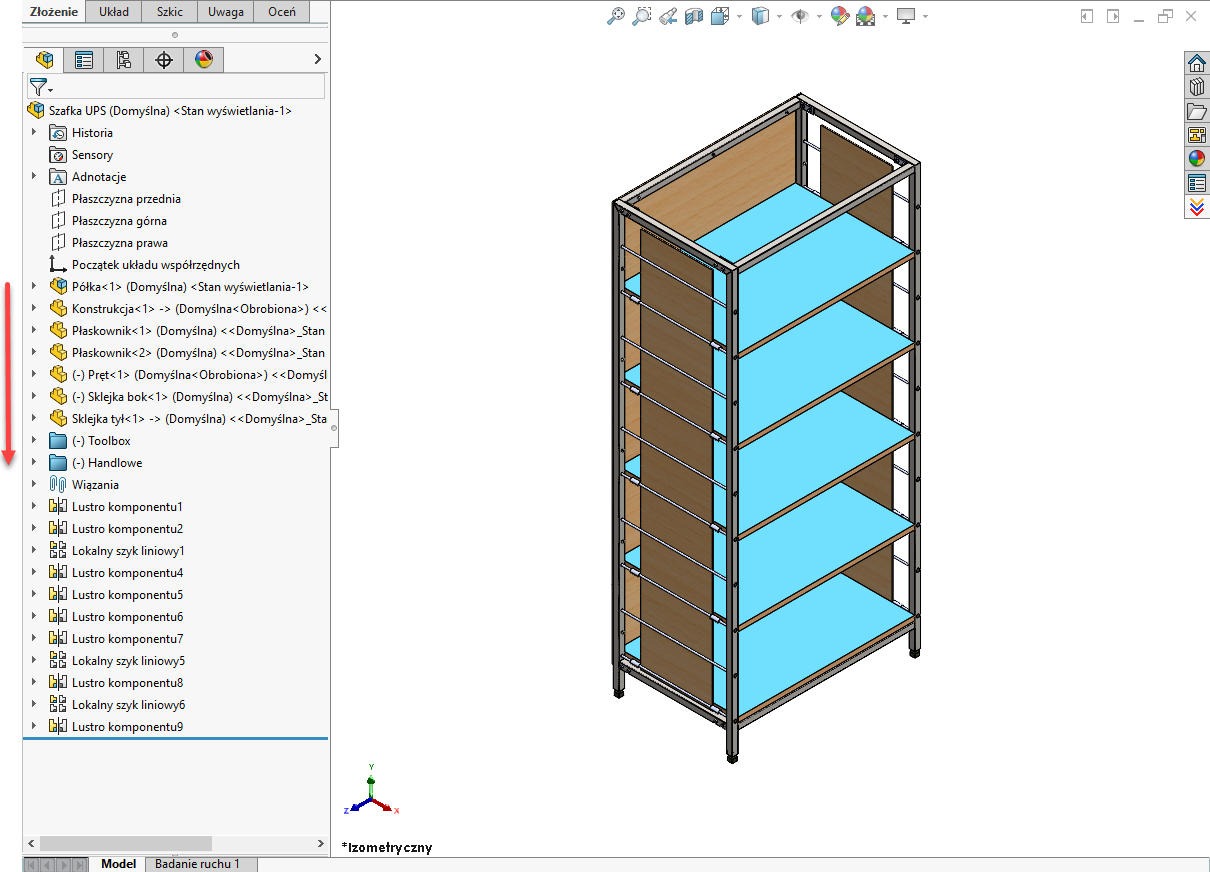Expand the Historia tree node

coord(33,133)
